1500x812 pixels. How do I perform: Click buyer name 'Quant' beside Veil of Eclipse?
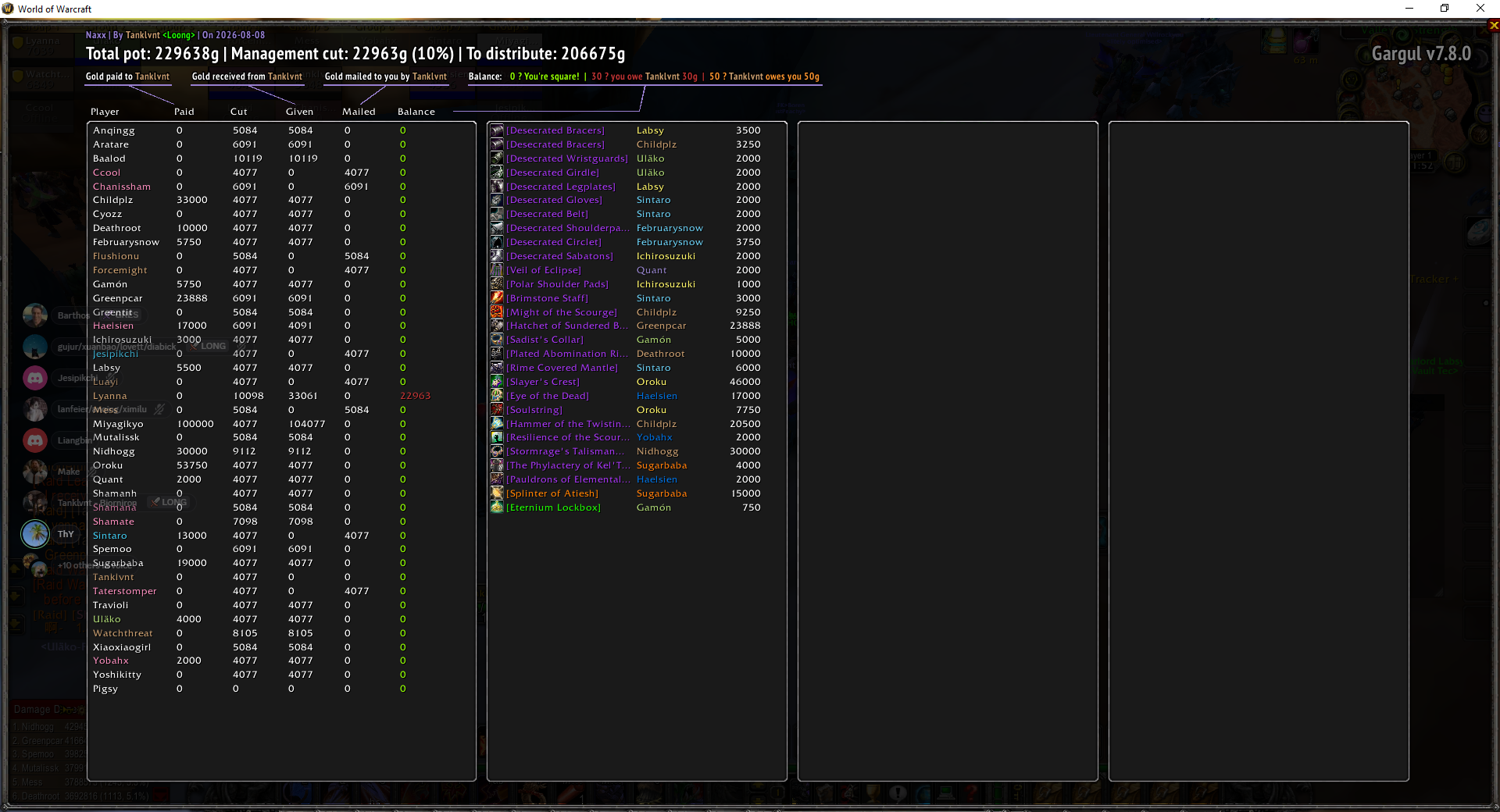pyautogui.click(x=652, y=270)
